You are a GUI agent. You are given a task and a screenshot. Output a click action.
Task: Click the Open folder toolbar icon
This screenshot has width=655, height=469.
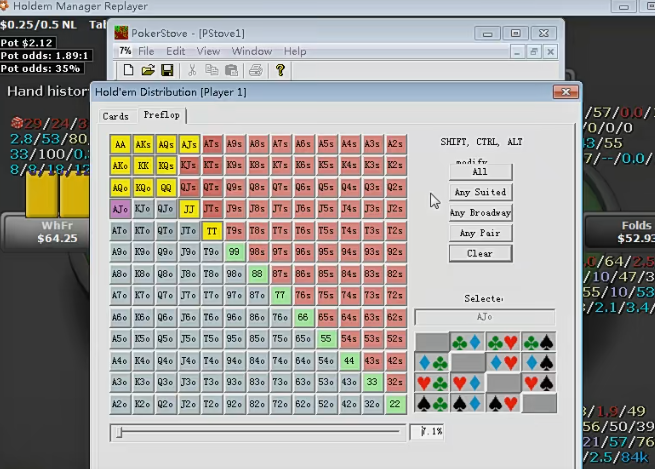[x=147, y=70]
